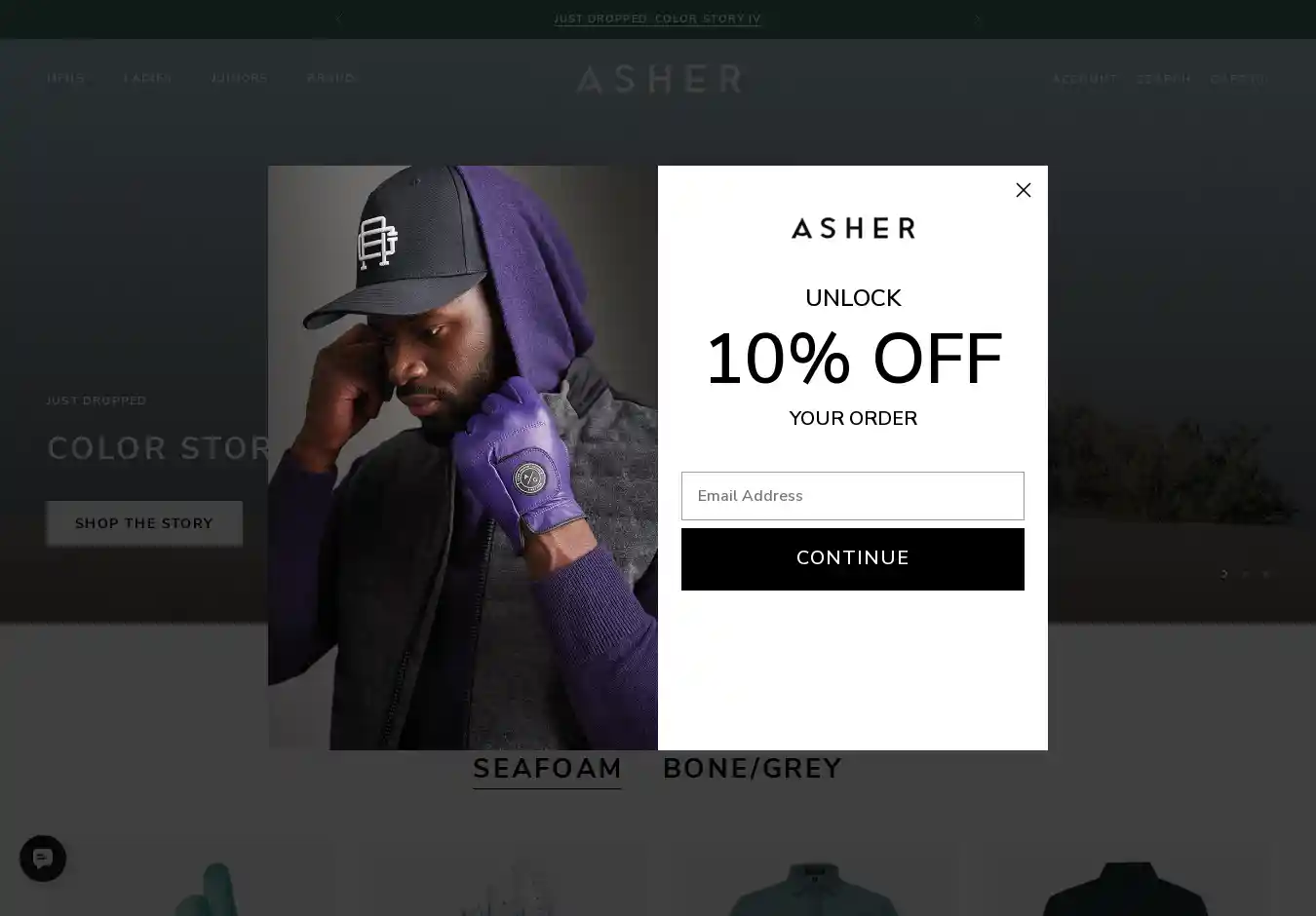Open the Brand navigation menu
This screenshot has width=1316, height=916.
(x=331, y=79)
